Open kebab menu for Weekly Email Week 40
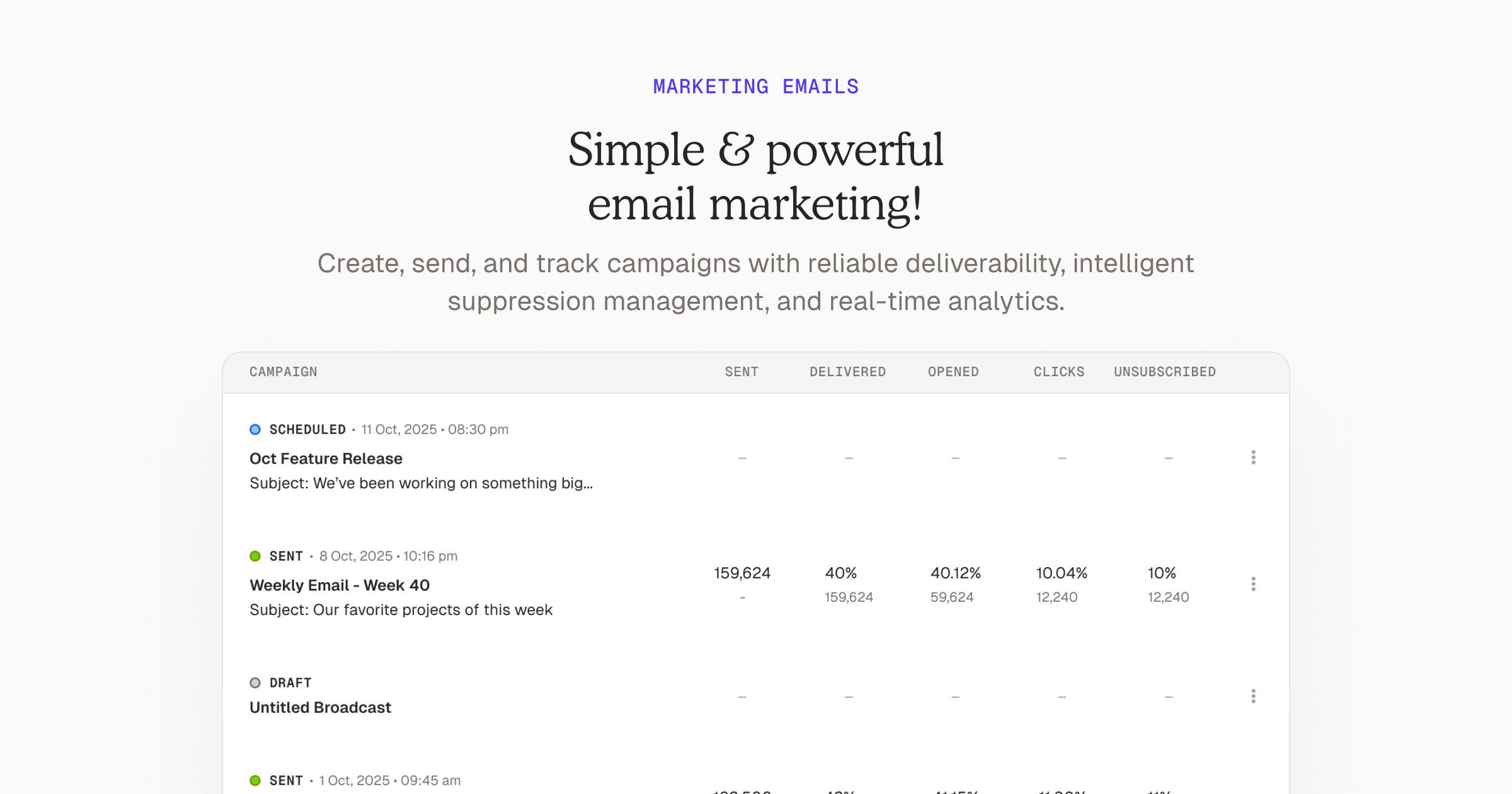 1253,584
